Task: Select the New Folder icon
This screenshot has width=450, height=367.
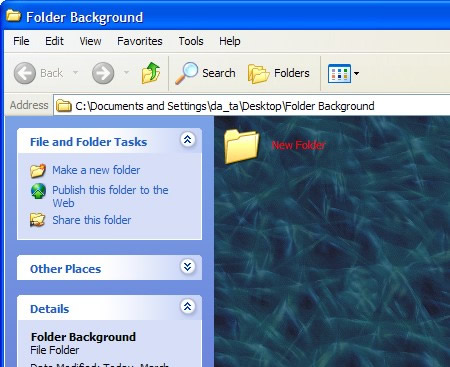Action: [x=242, y=146]
